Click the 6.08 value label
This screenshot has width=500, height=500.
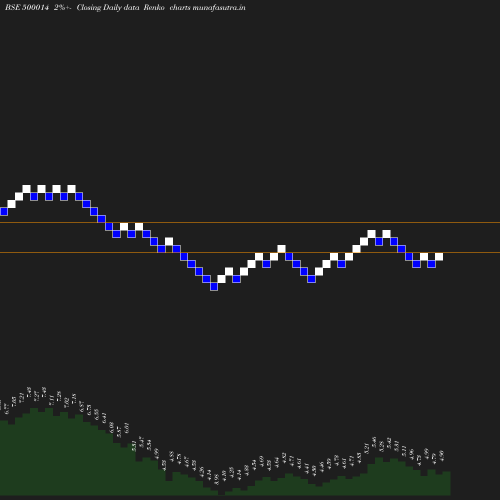tap(112, 428)
